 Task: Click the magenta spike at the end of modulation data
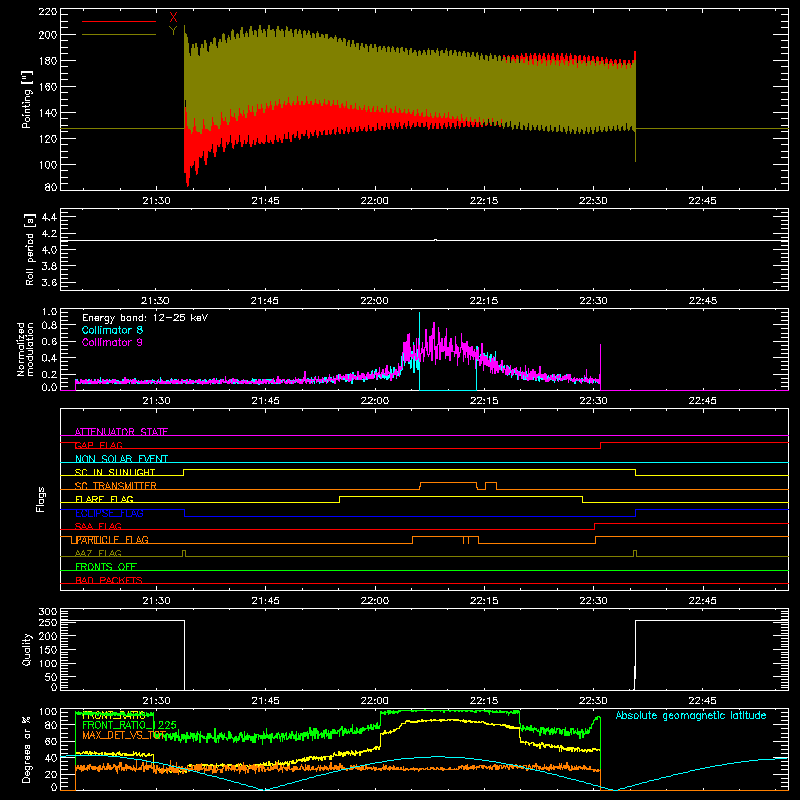600,367
